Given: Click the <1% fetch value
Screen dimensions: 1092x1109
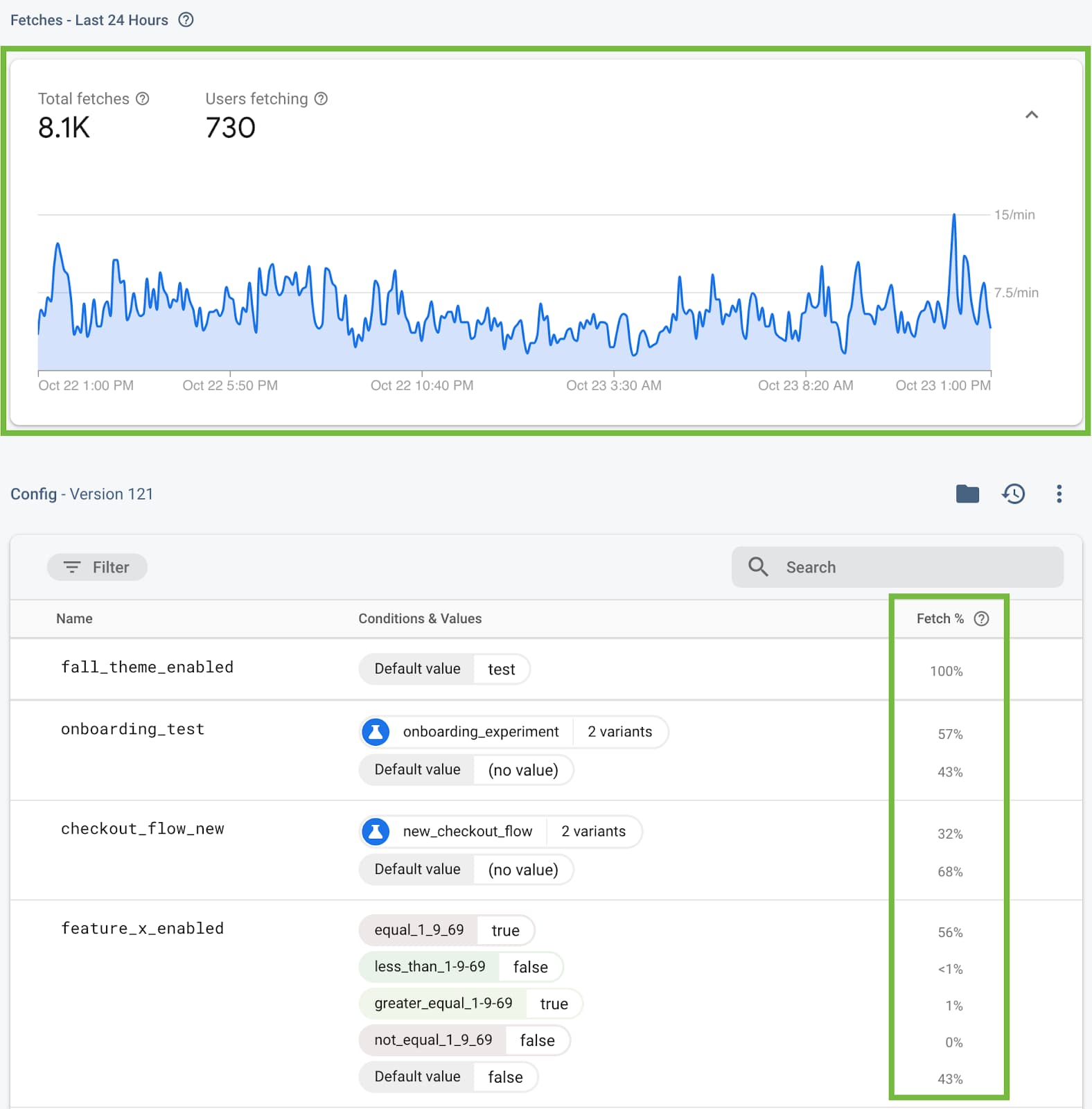Looking at the screenshot, I should pyautogui.click(x=950, y=969).
